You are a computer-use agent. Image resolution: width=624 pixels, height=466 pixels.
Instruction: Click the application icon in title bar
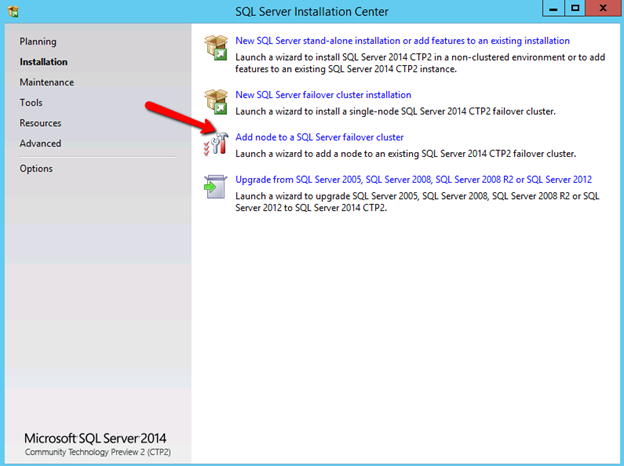(13, 9)
